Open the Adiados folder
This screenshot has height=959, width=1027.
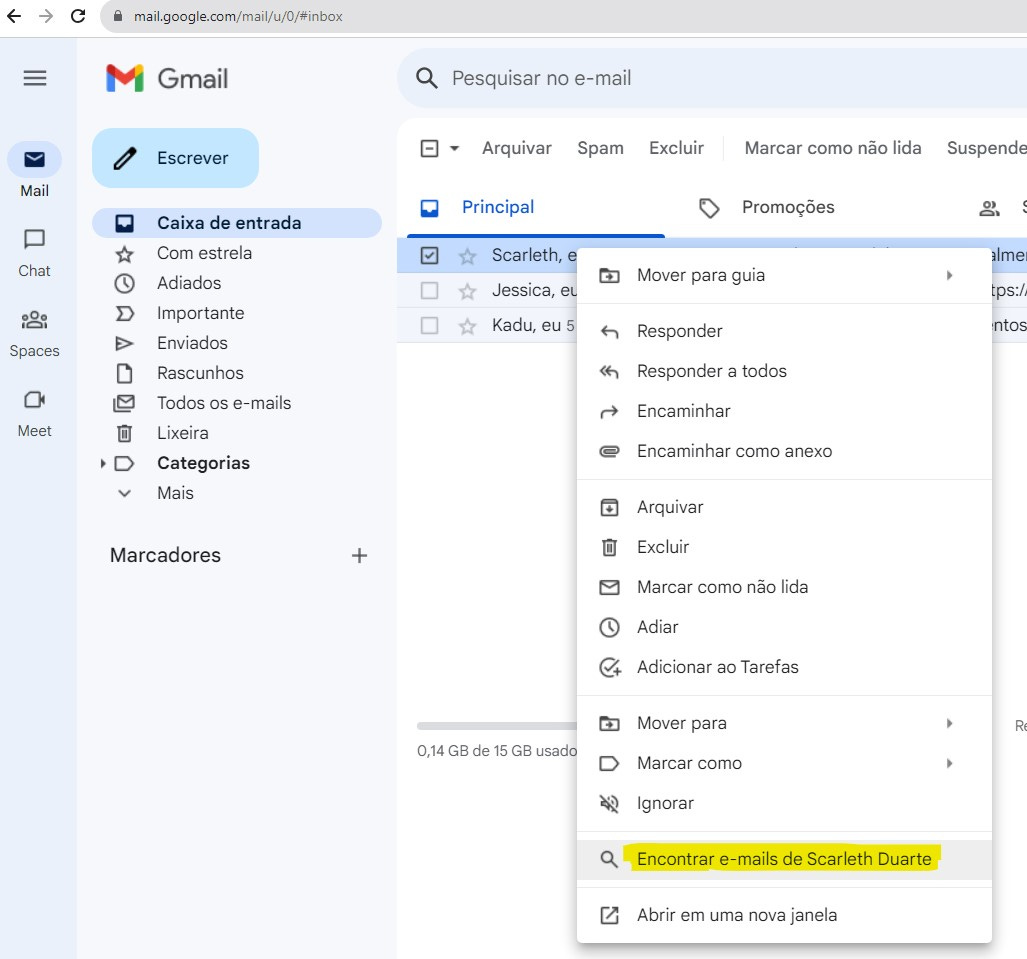pos(188,283)
